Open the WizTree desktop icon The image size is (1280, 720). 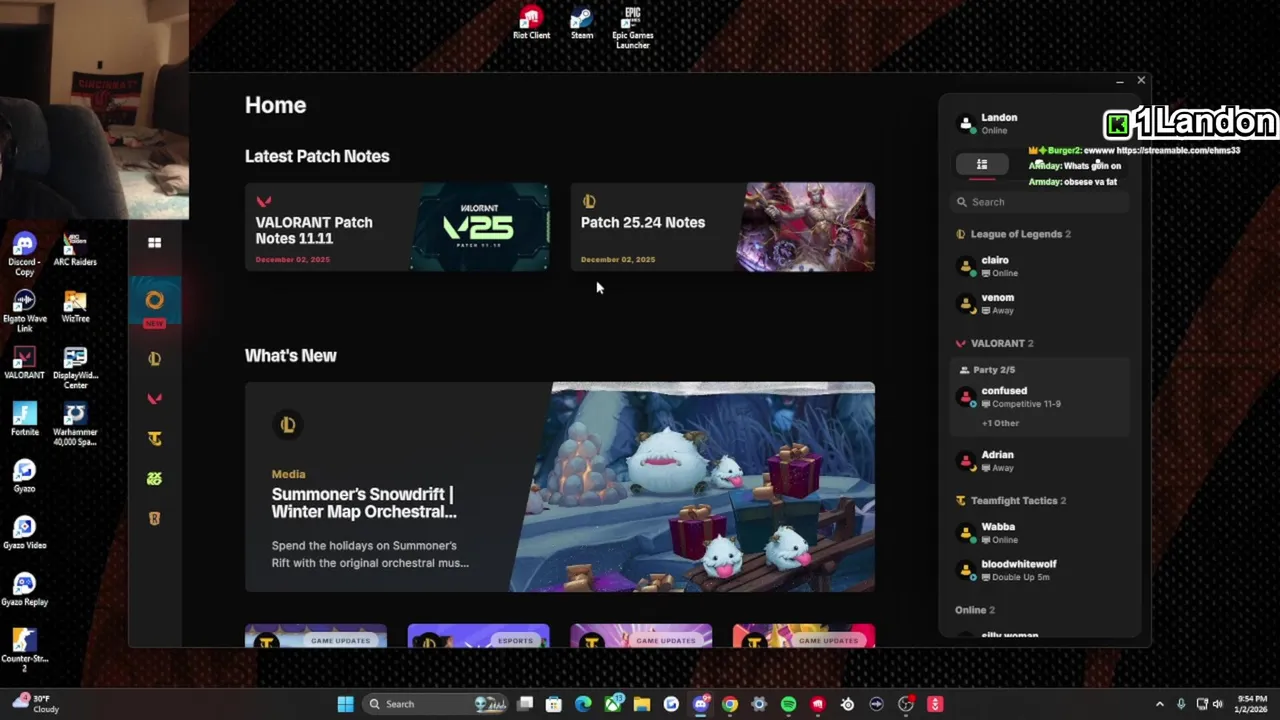(75, 307)
